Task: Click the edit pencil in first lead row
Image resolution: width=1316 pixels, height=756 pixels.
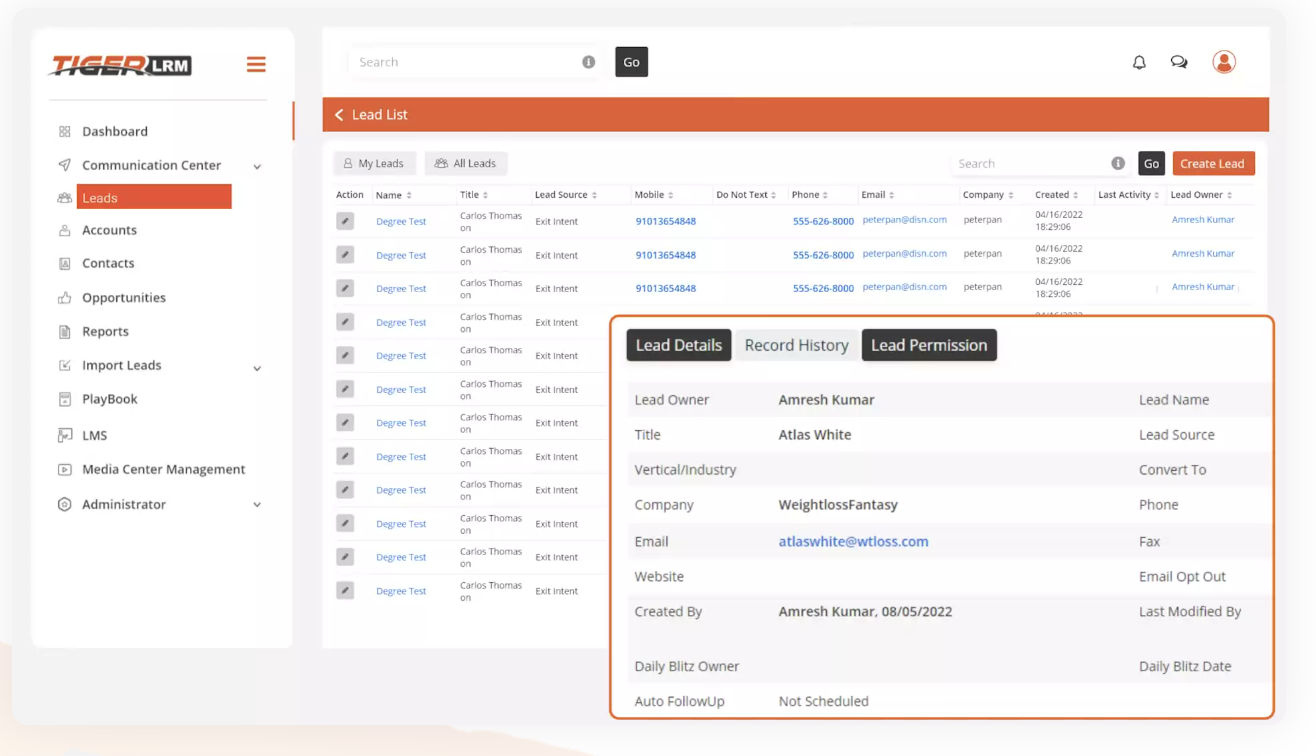Action: click(x=345, y=221)
